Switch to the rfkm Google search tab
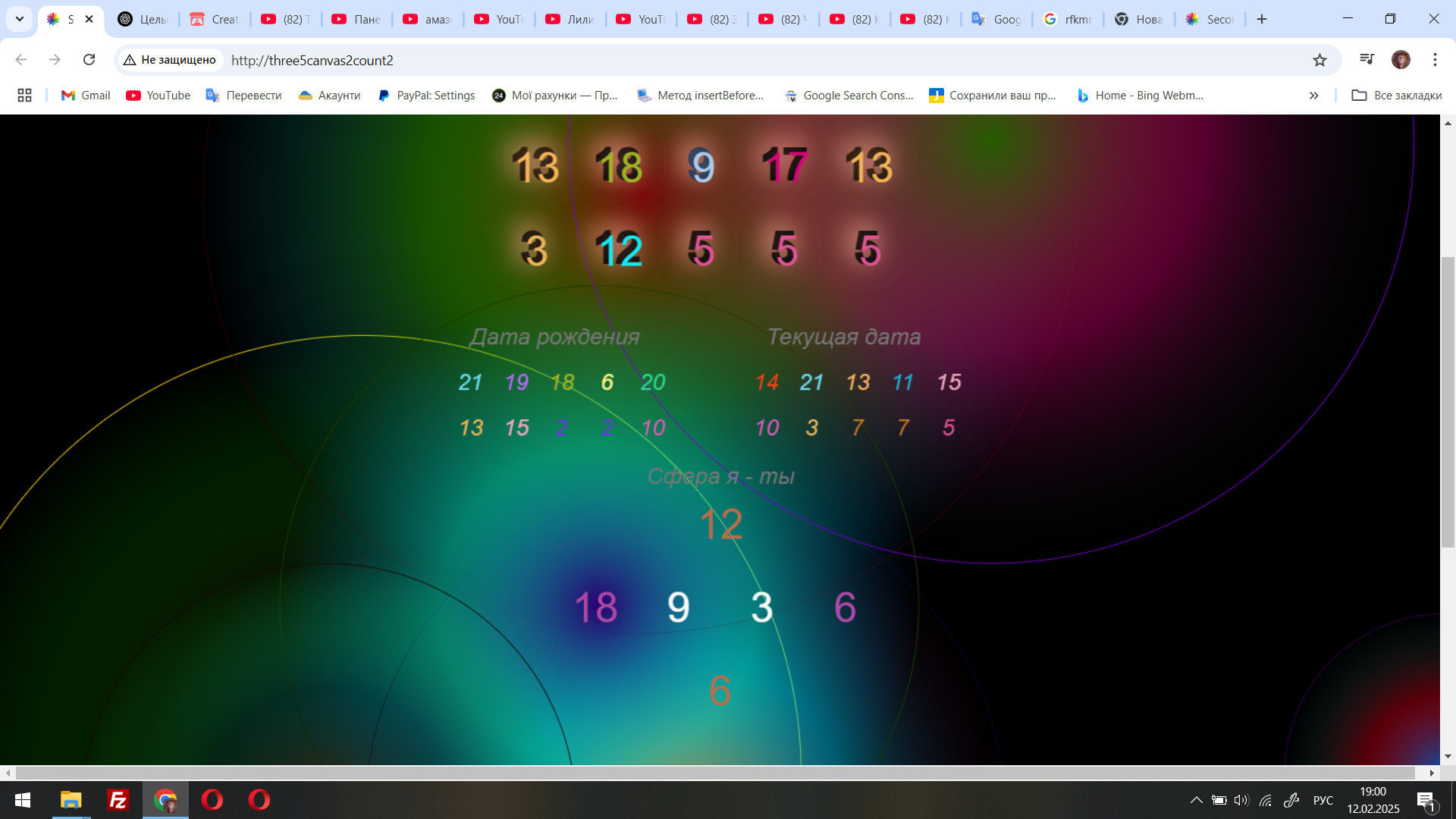1456x819 pixels. click(1068, 19)
